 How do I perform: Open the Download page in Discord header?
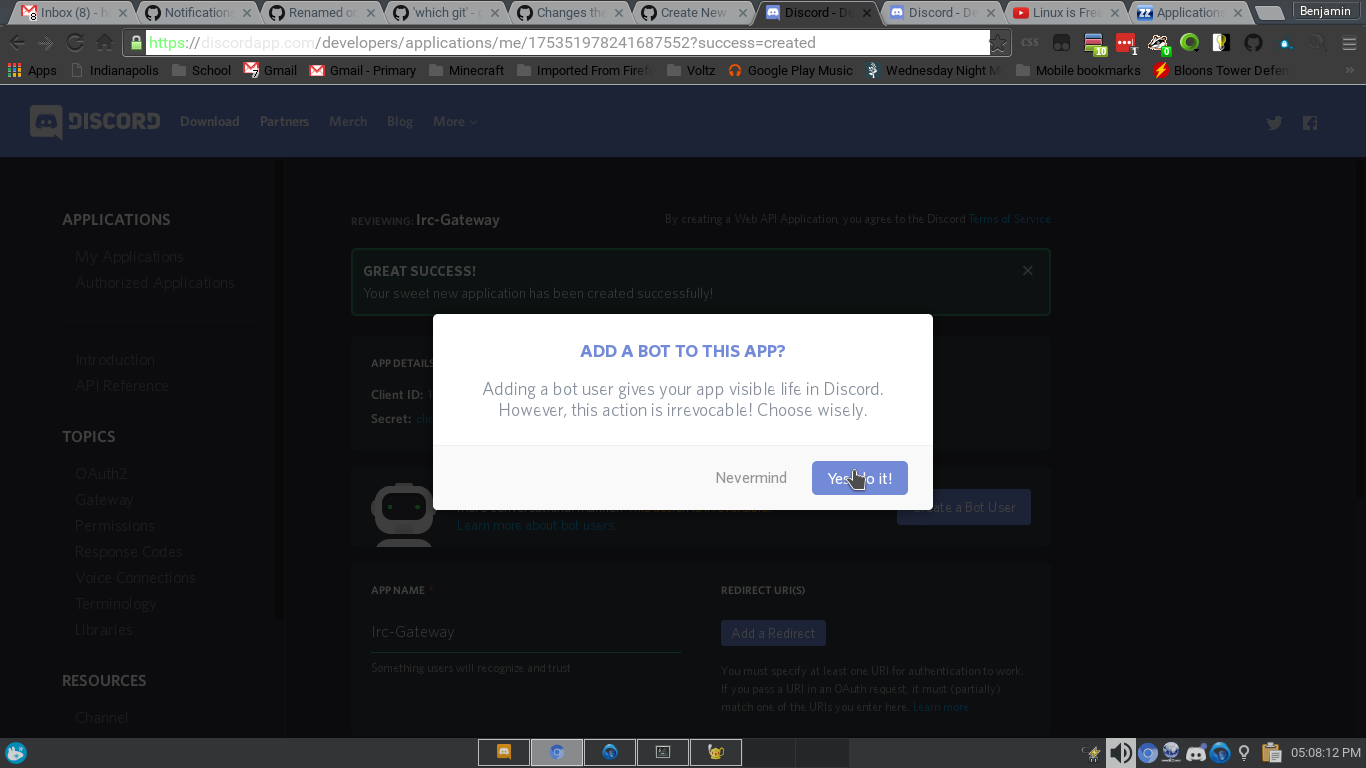pyautogui.click(x=209, y=122)
